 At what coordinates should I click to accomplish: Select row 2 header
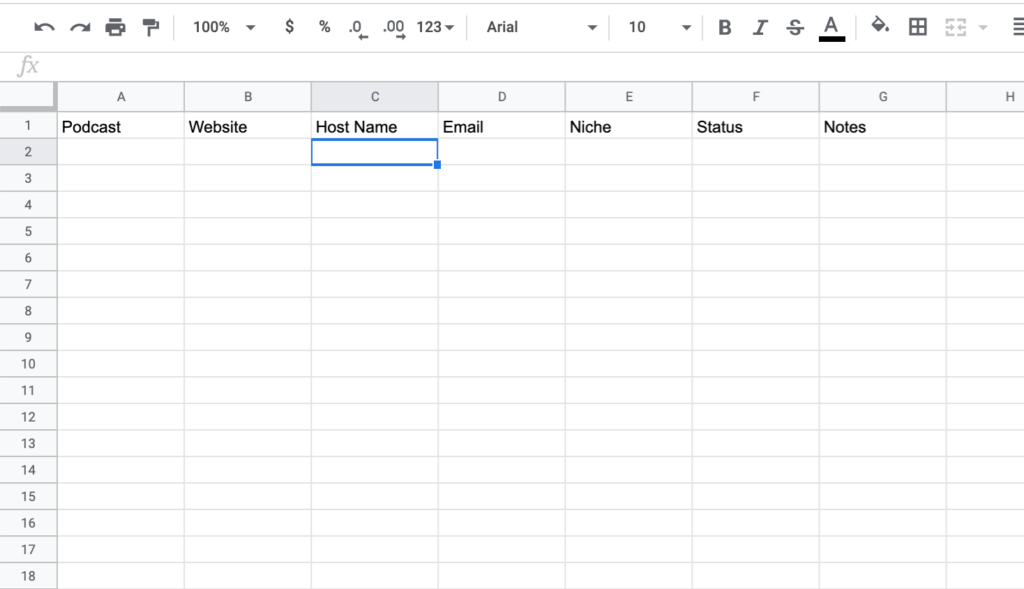[x=28, y=151]
